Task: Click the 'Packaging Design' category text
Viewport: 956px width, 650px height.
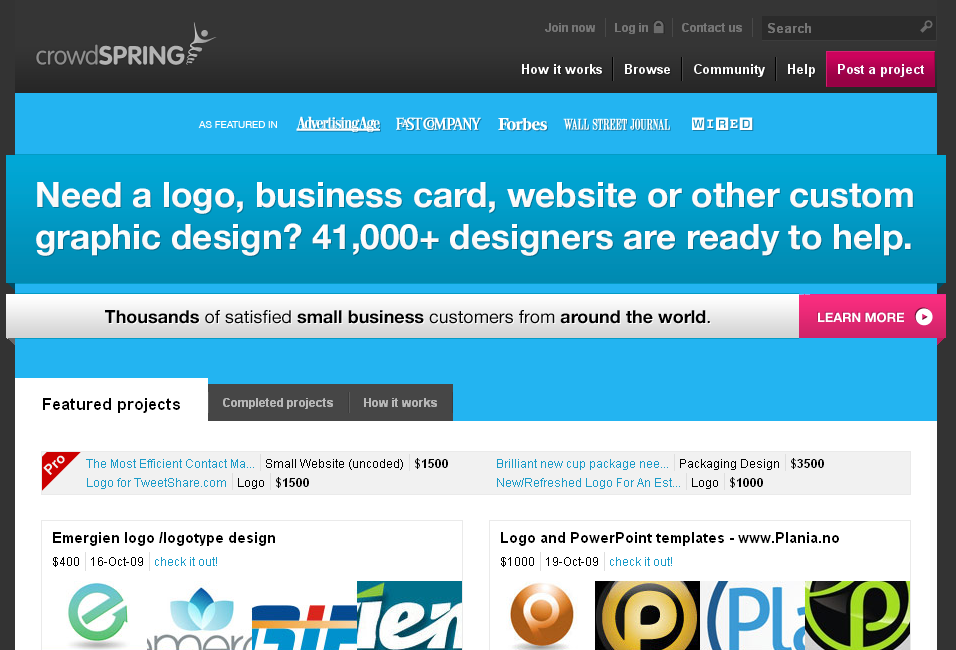Action: tap(729, 463)
